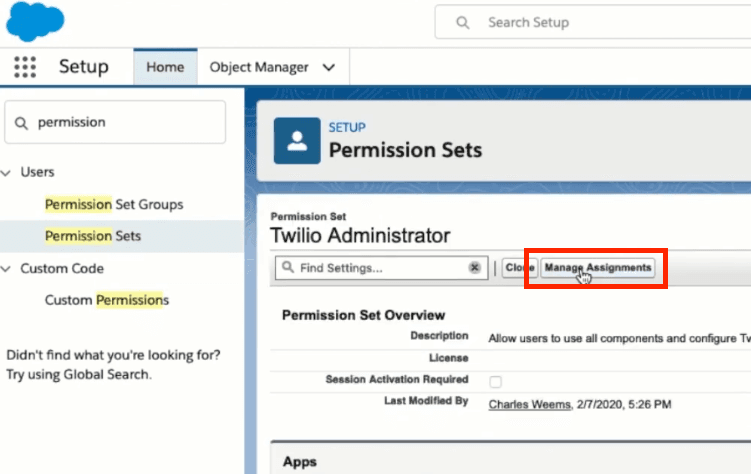Click the magnifier in Search Setup box
The image size is (751, 474).
point(463,23)
